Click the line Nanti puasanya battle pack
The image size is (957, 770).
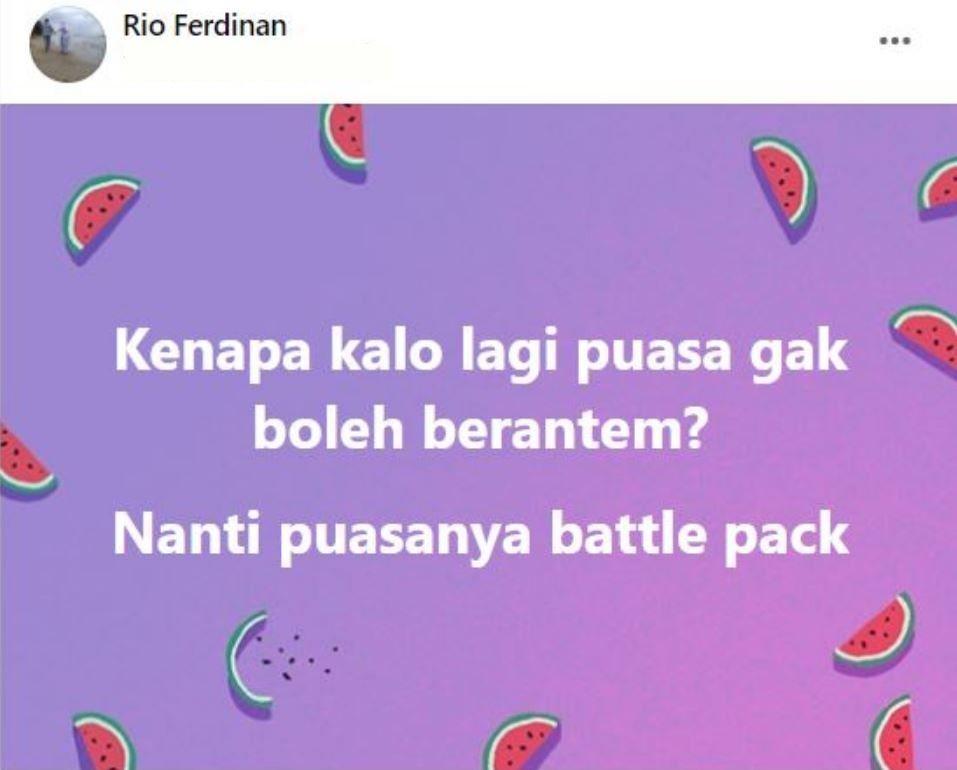coord(481,536)
